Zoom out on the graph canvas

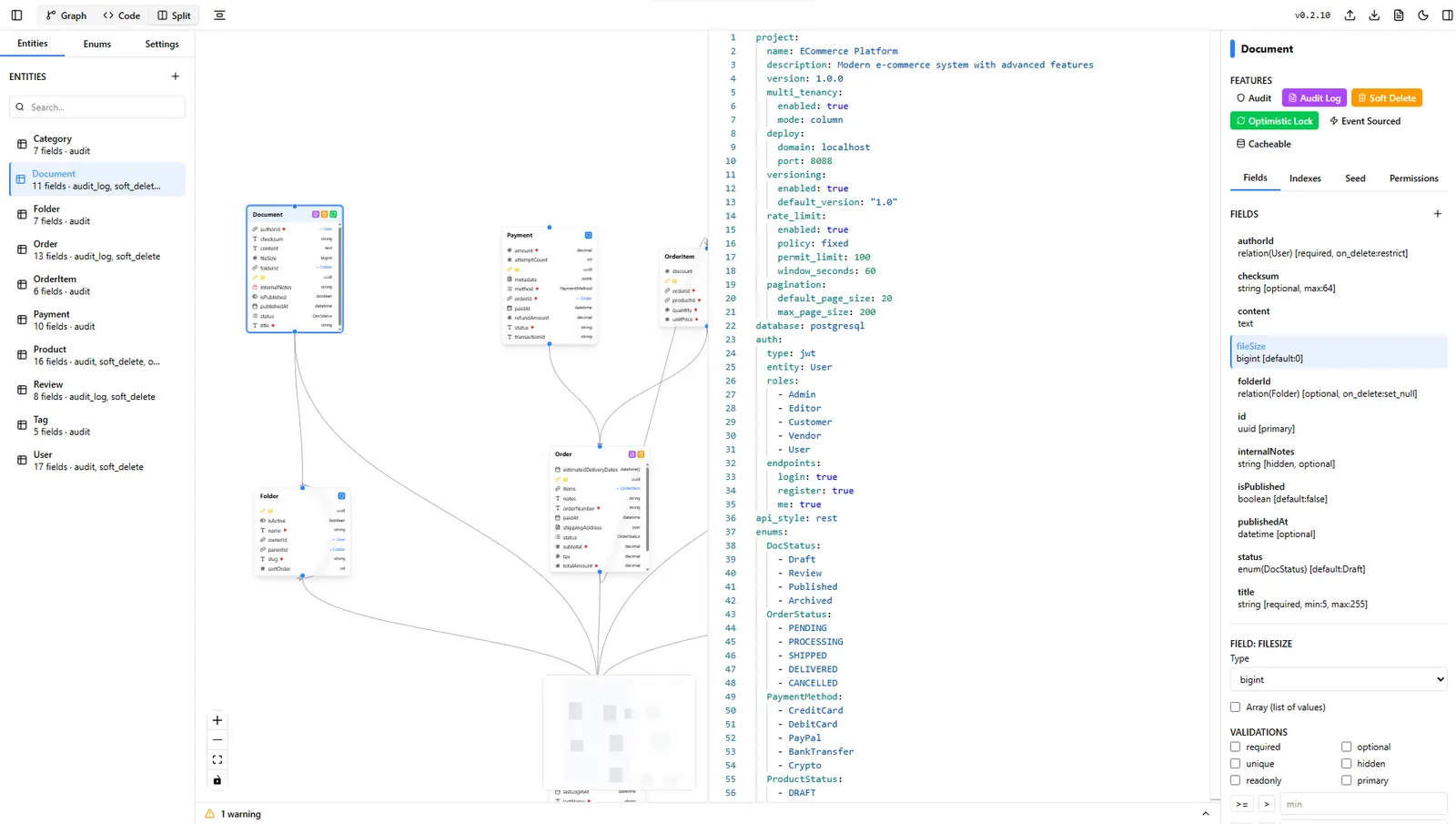pos(217,739)
